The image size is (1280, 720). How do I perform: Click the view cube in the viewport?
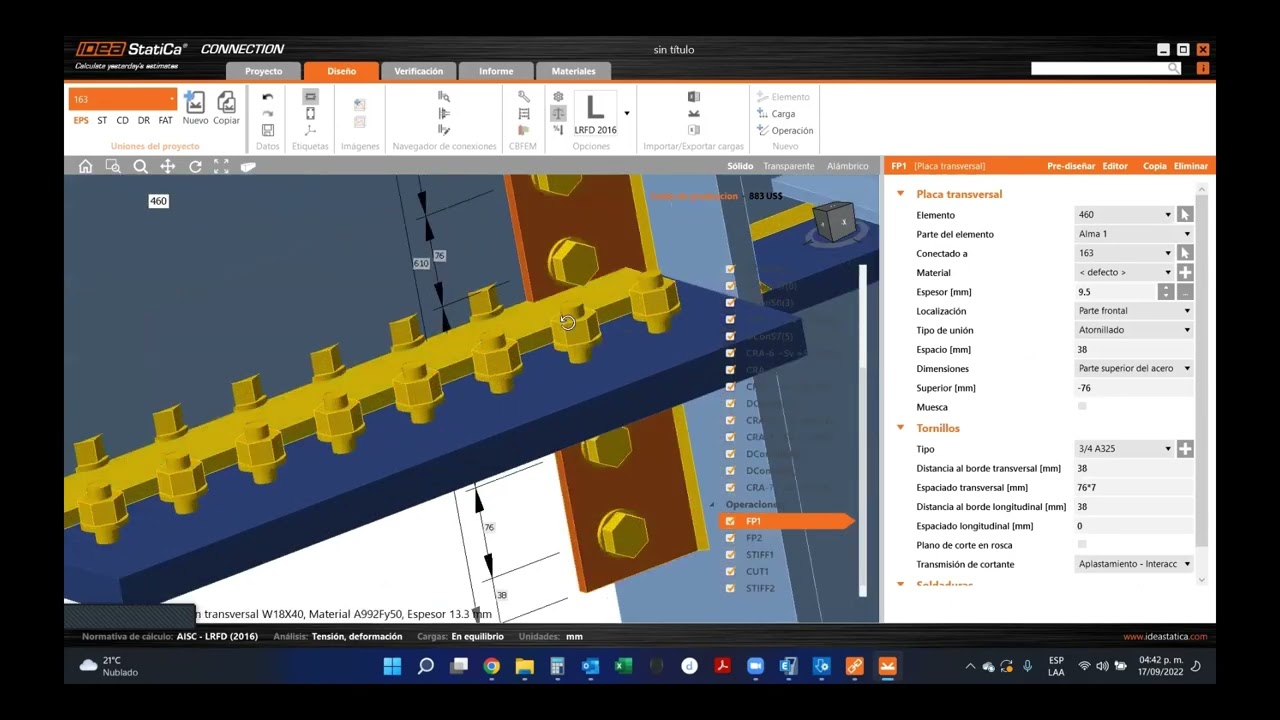(x=833, y=222)
